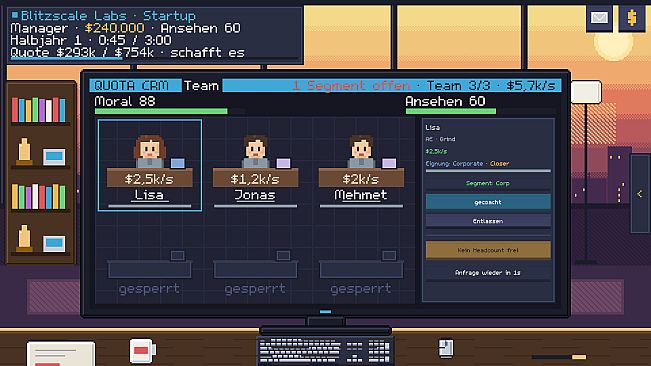The image size is (651, 366).
Task: Click the slider on the desk bottom right
Action: click(559, 357)
